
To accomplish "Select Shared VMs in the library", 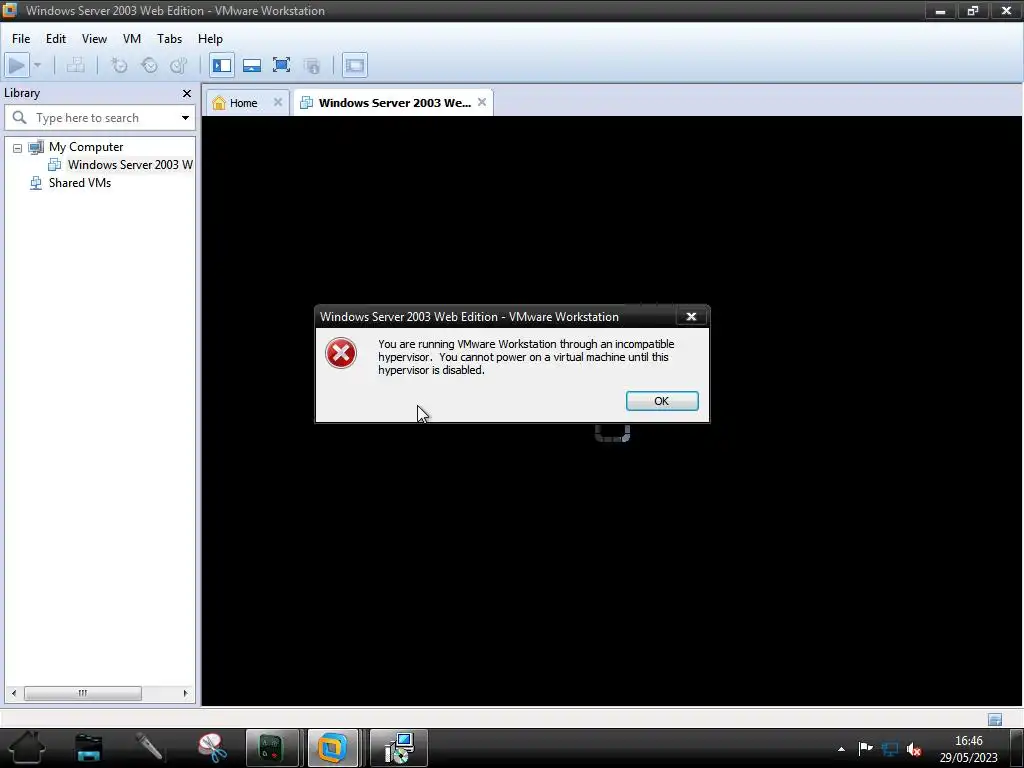I will pos(80,183).
